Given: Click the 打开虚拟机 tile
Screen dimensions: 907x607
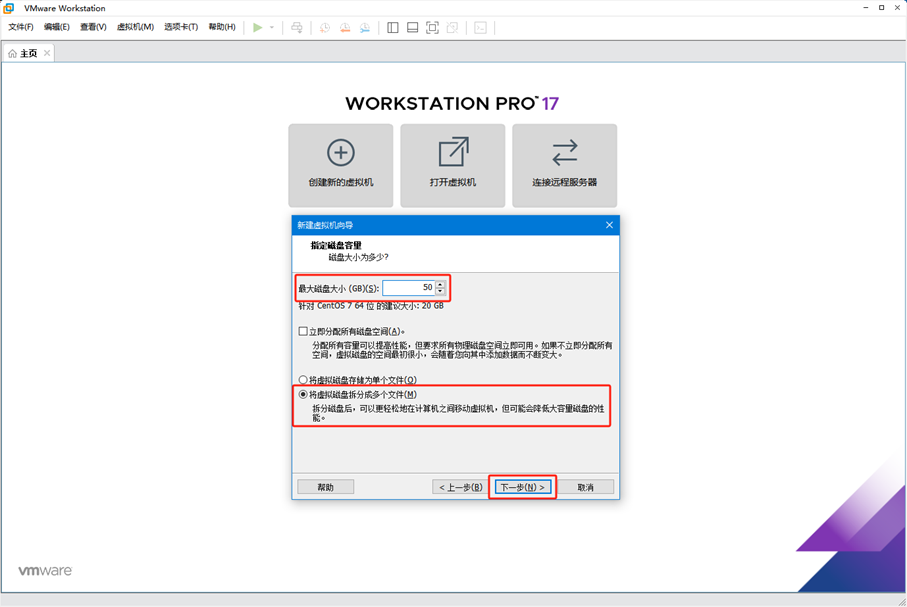Looking at the screenshot, I should [452, 165].
